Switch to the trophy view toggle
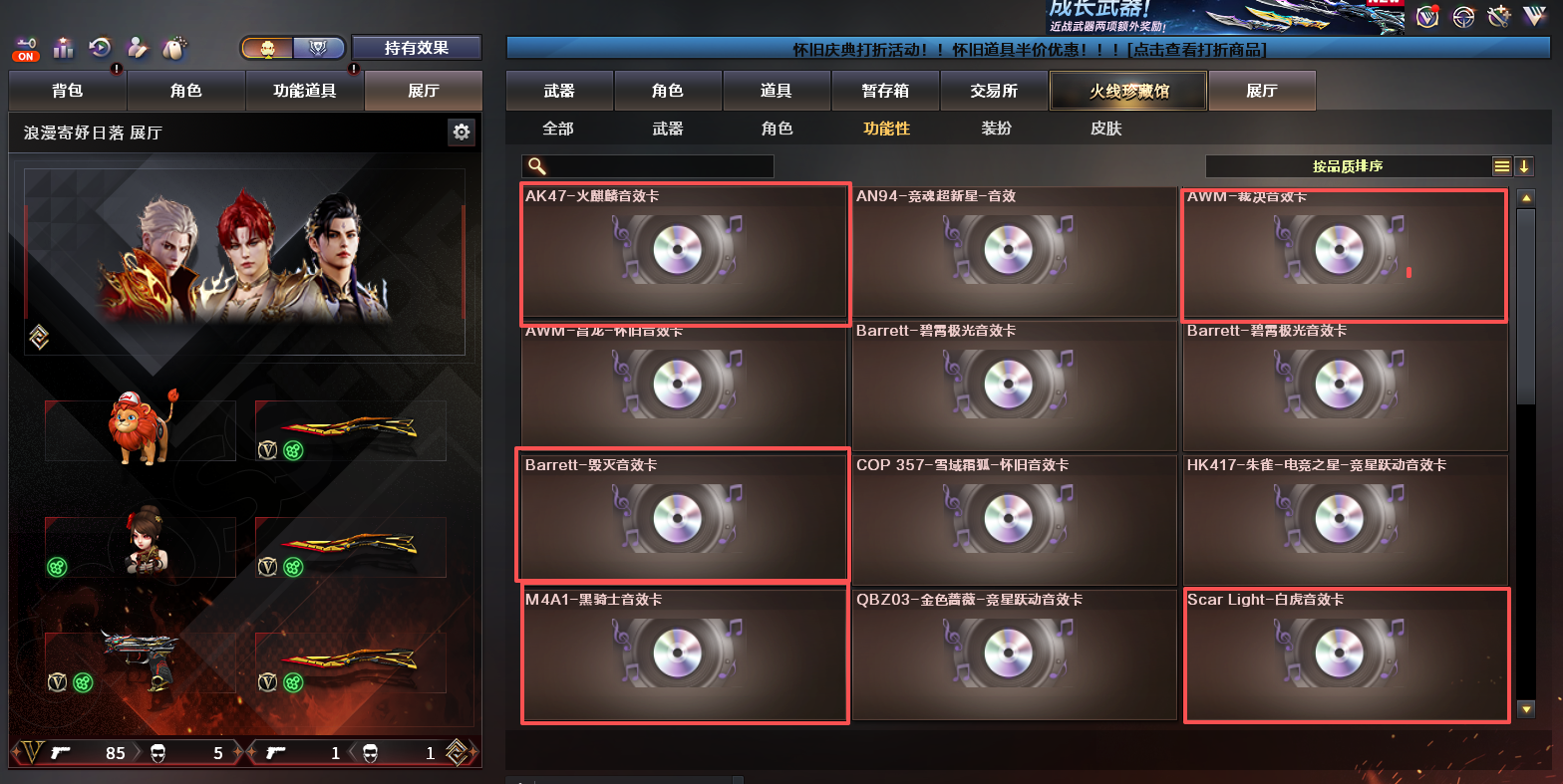 click(319, 48)
